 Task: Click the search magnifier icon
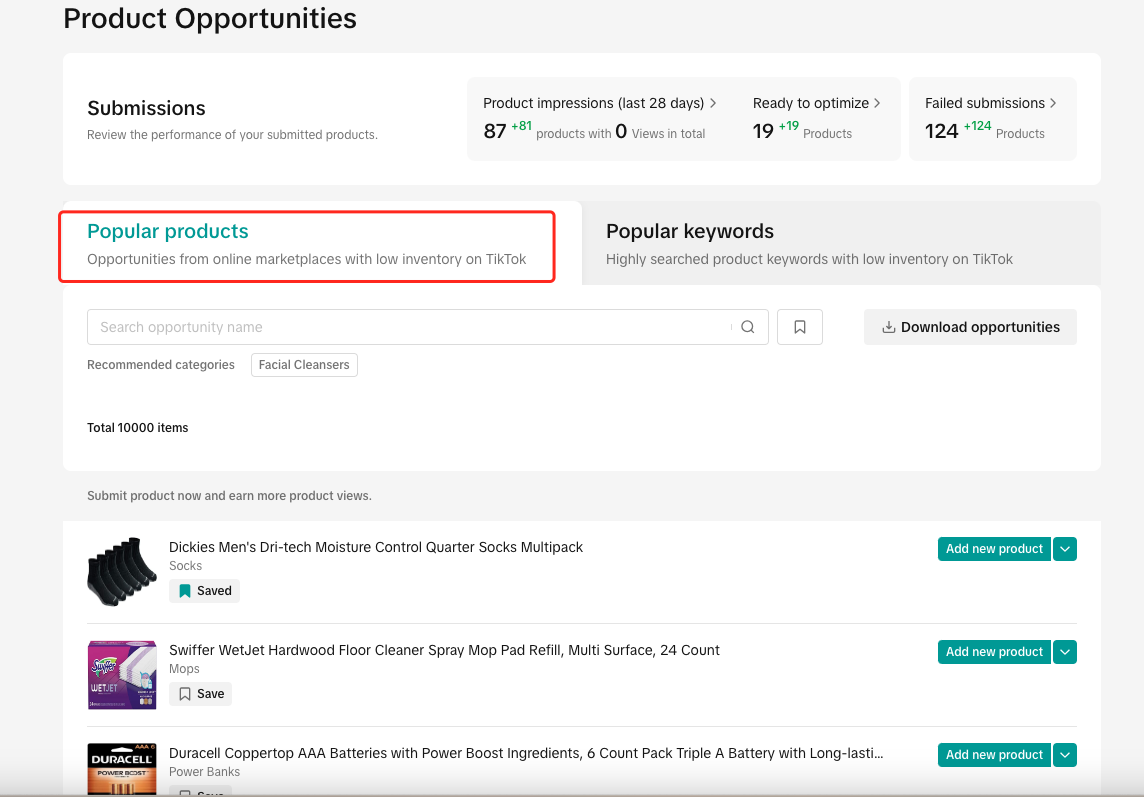coord(747,327)
